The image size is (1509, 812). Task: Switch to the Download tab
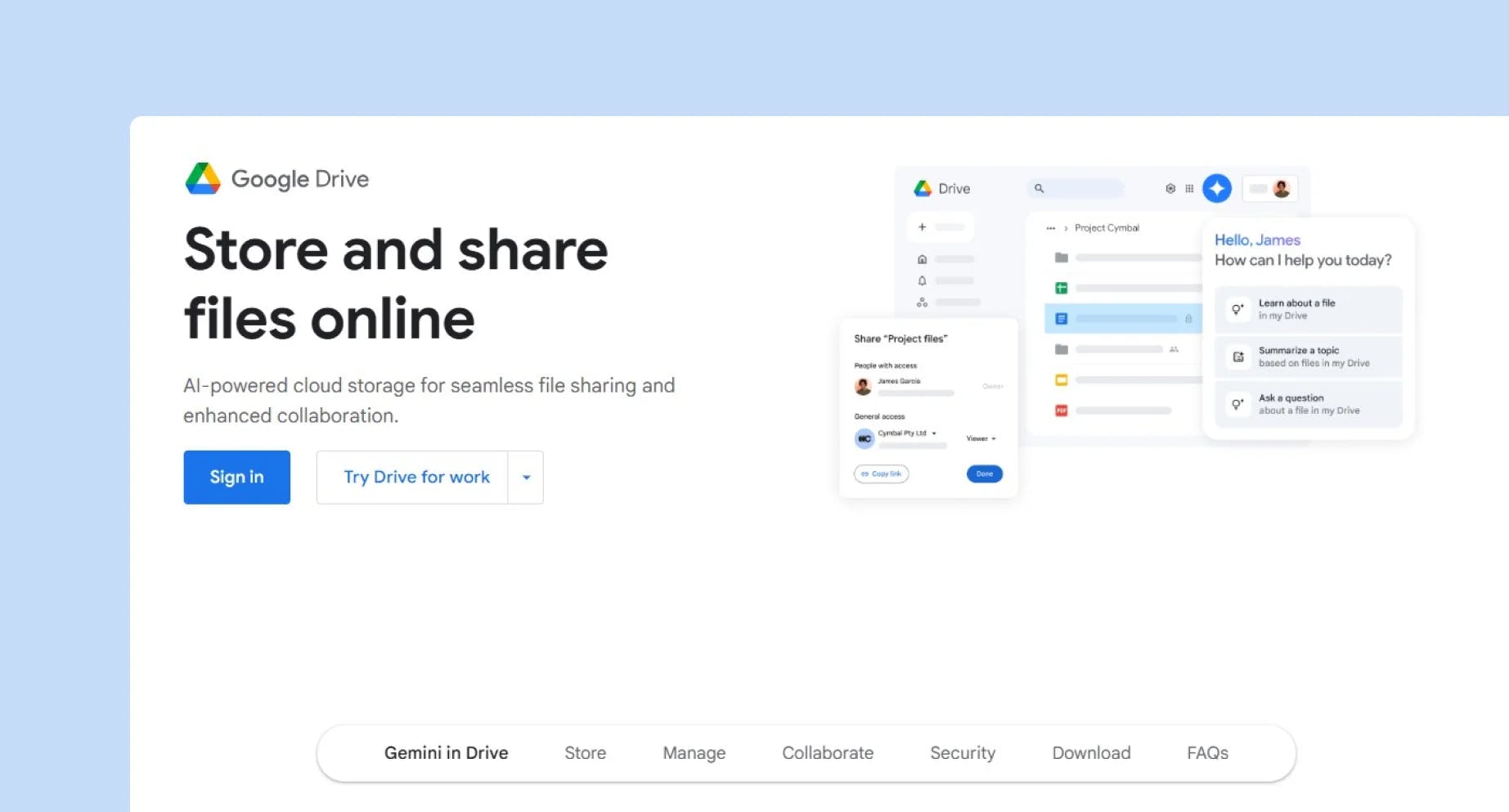click(1091, 753)
